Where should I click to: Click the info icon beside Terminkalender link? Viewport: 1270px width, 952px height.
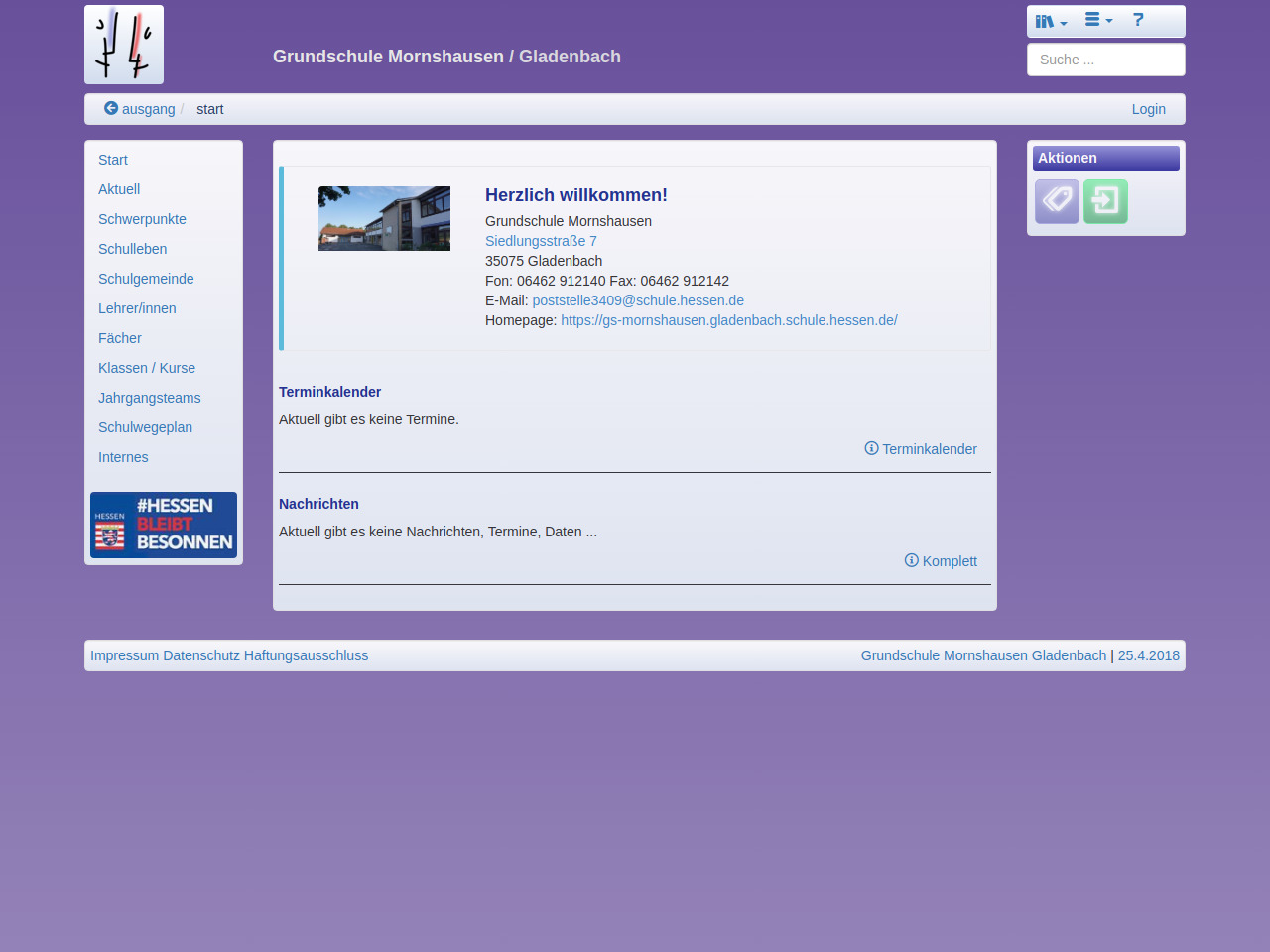pos(871,448)
